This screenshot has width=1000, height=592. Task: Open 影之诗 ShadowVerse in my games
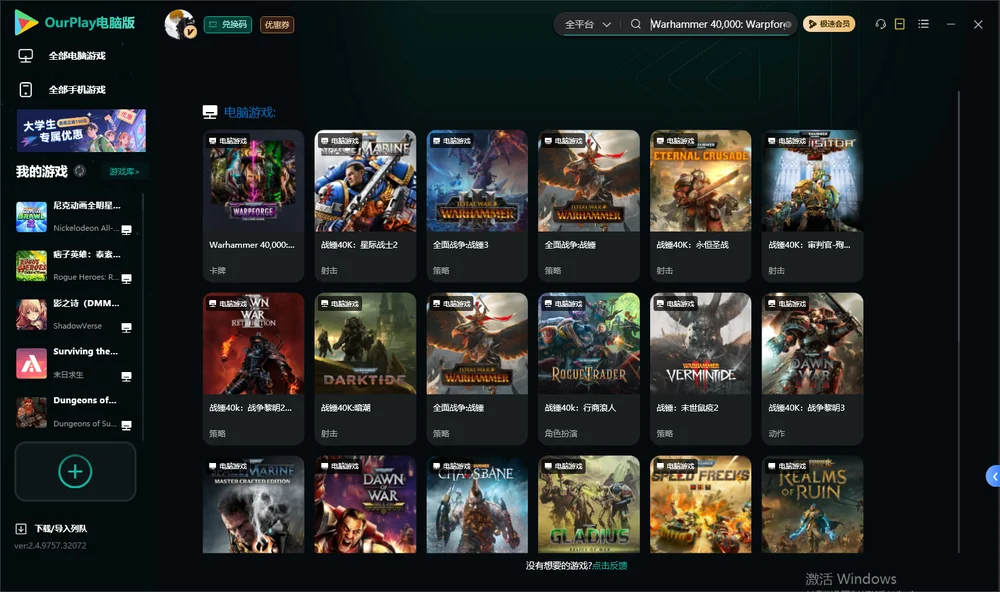point(75,314)
